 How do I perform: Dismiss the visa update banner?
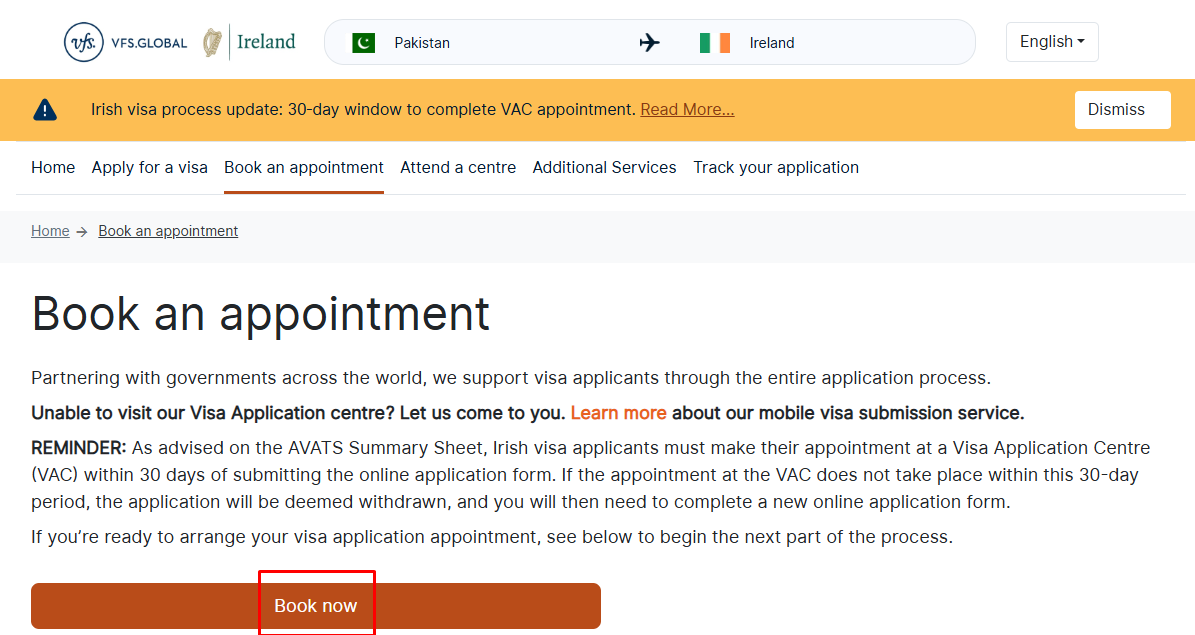pos(1123,110)
